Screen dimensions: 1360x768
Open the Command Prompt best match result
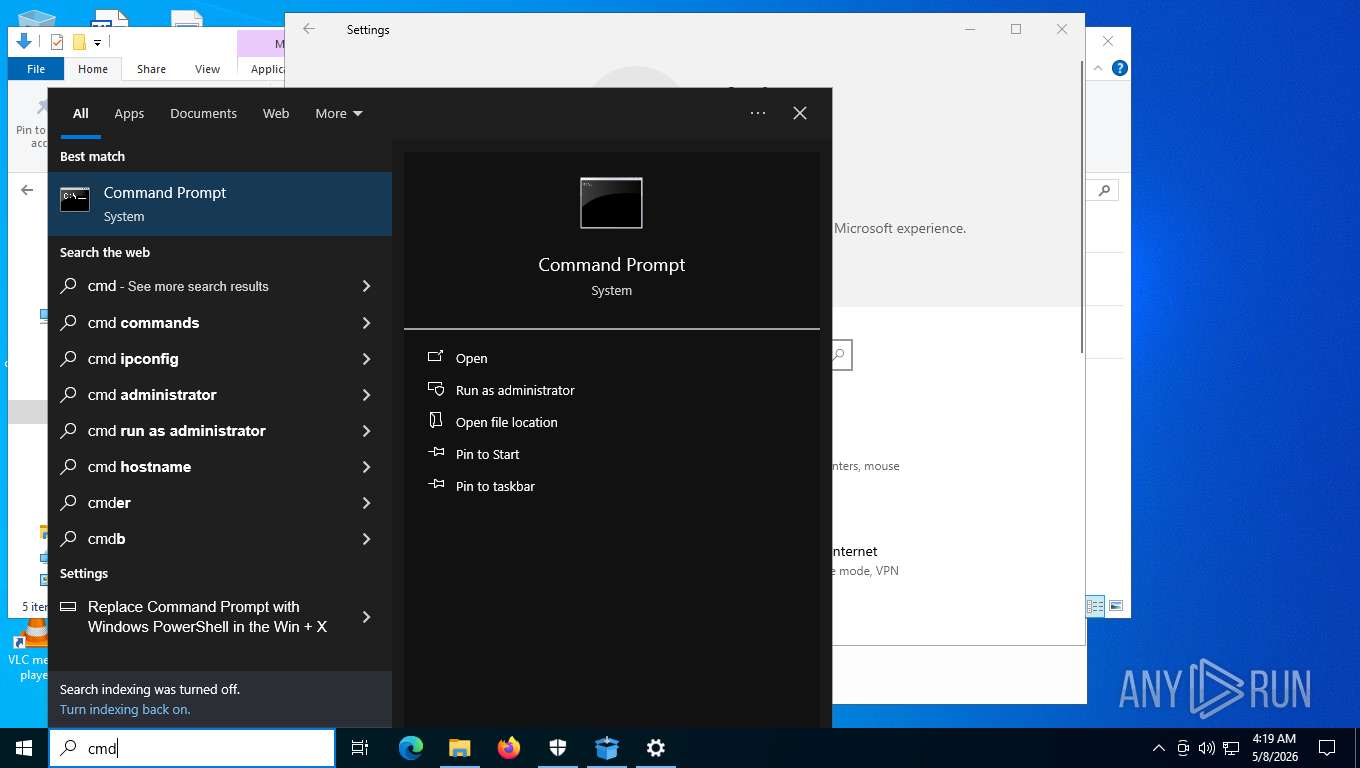220,204
